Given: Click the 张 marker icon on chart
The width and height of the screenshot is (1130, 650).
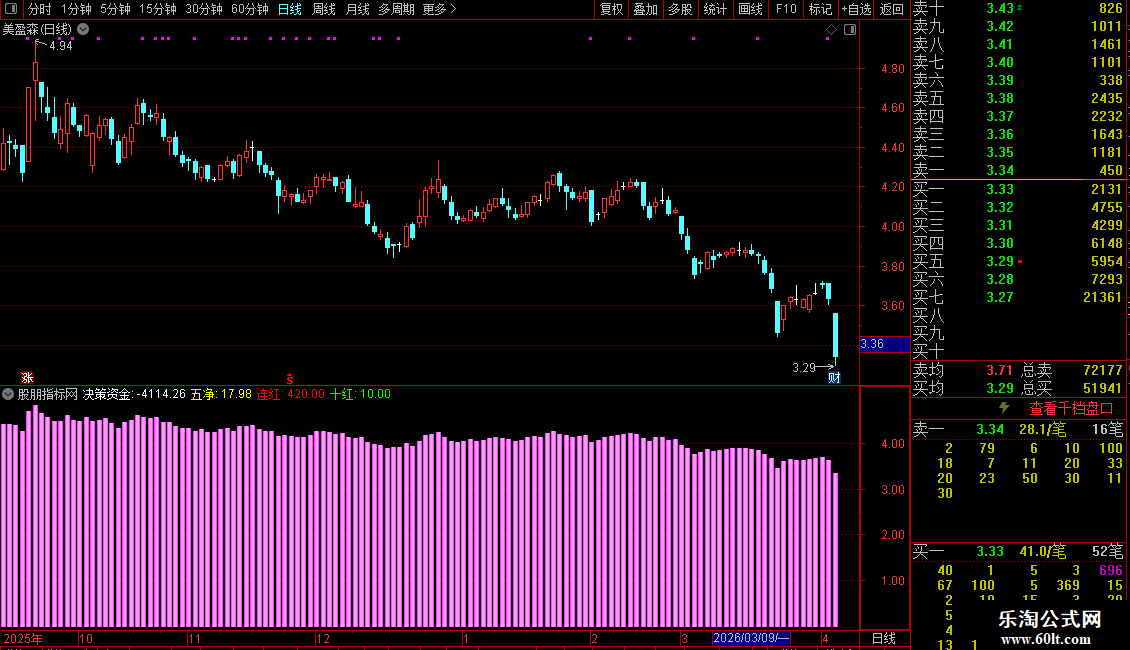Looking at the screenshot, I should (27, 378).
